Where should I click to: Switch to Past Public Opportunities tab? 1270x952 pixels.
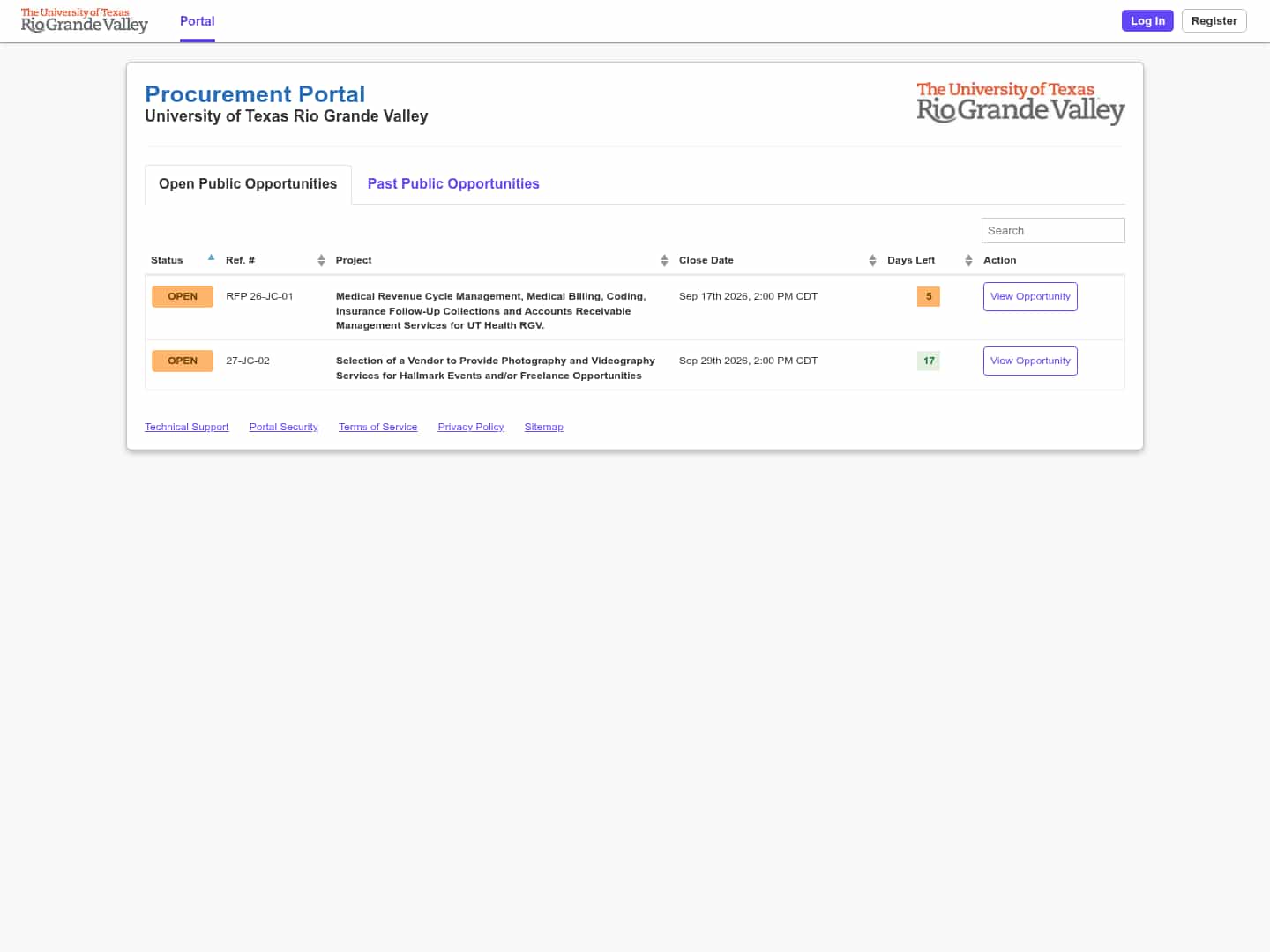click(453, 184)
